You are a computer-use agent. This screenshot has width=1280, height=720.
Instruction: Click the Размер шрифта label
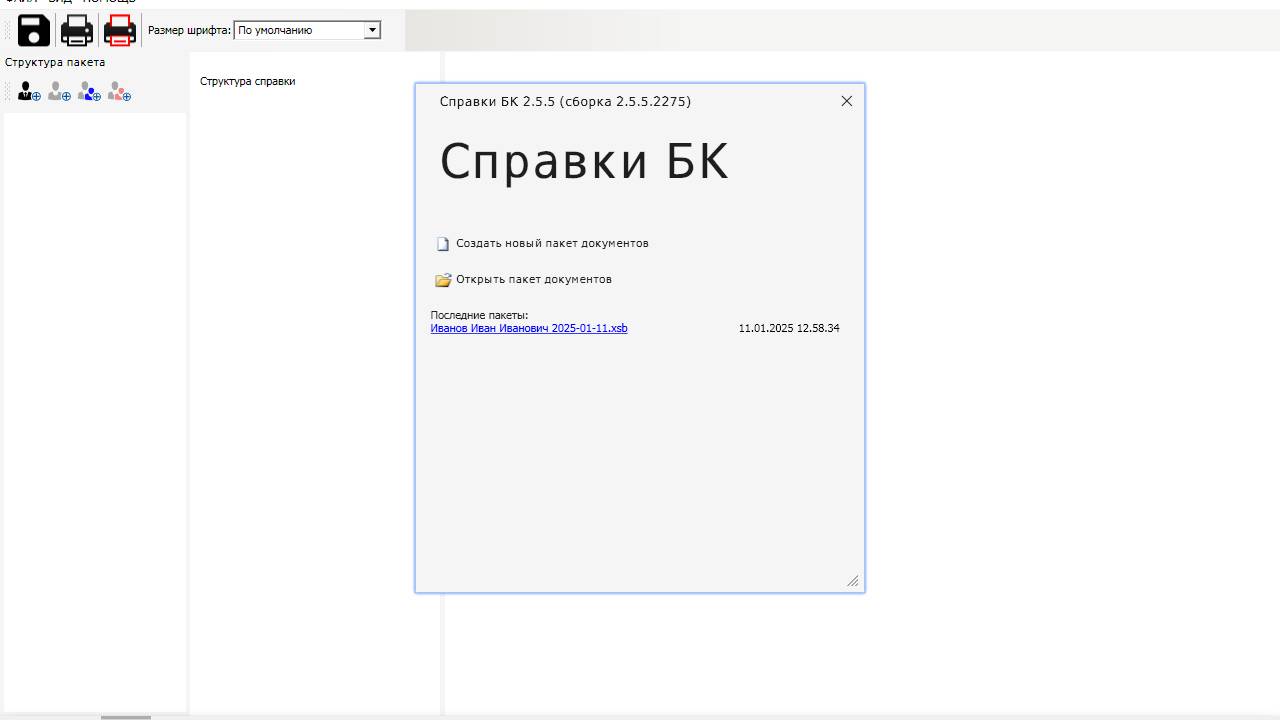tap(190, 30)
